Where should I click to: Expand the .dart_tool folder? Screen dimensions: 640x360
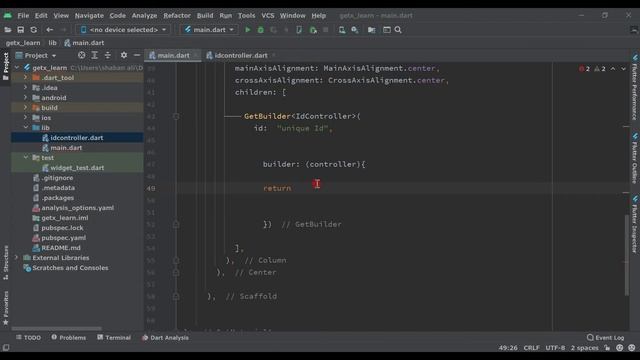coord(26,78)
